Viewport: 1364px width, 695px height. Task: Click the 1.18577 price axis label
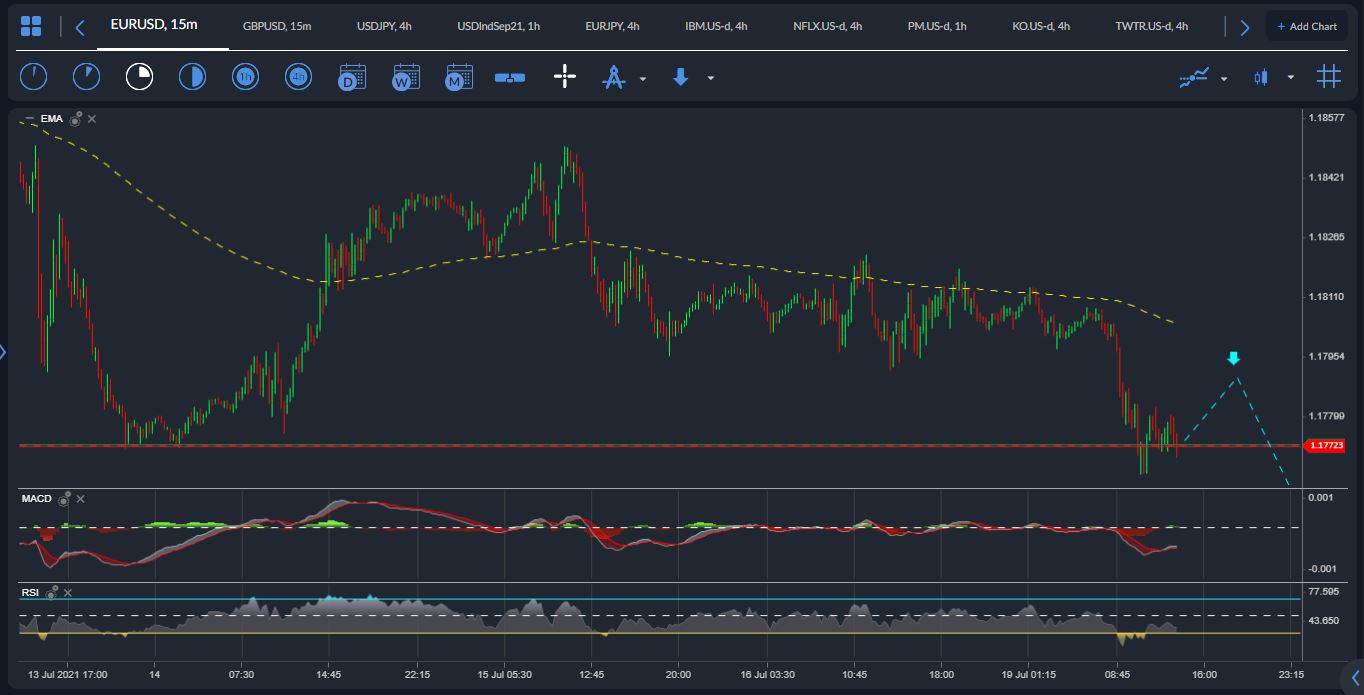pyautogui.click(x=1325, y=118)
